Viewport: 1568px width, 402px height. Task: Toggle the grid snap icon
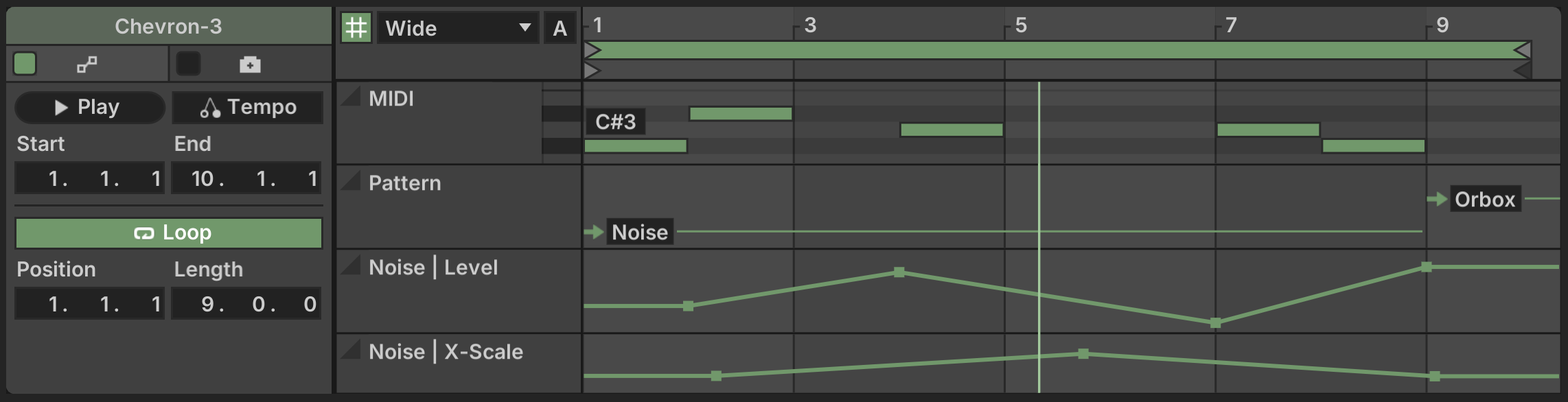tap(356, 28)
